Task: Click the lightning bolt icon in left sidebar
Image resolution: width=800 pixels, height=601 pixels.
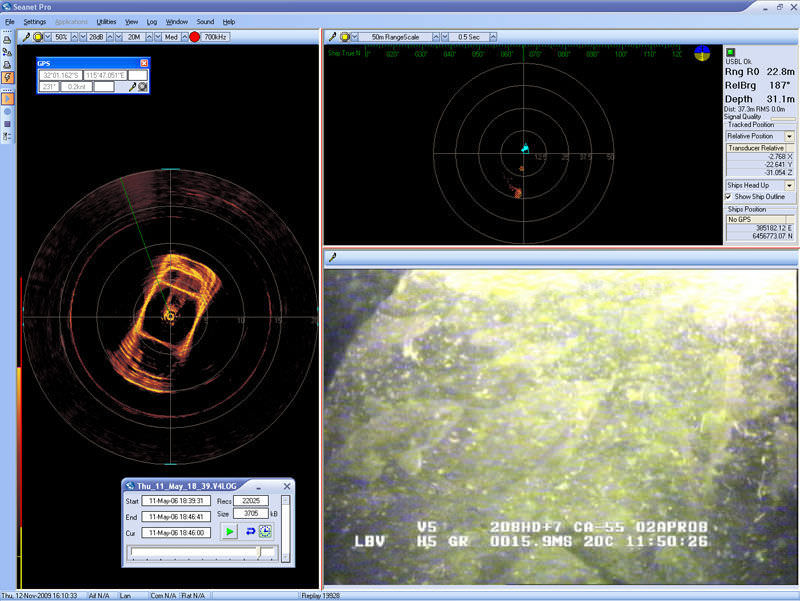Action: pos(7,78)
